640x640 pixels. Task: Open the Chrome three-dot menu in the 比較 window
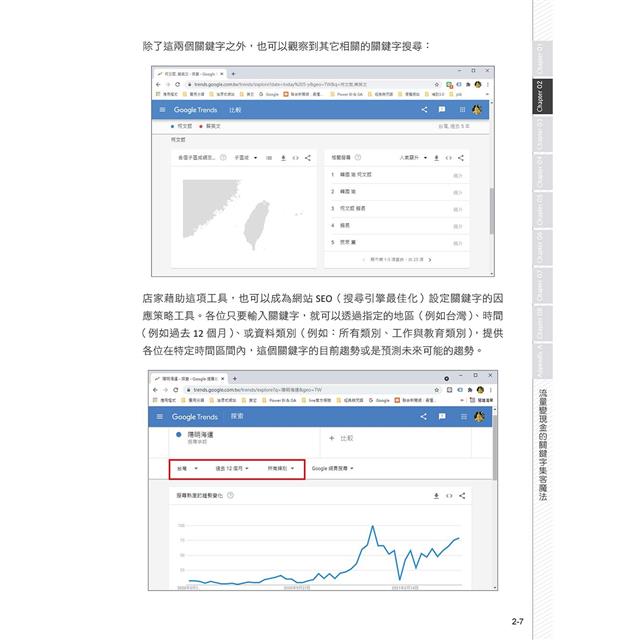click(x=487, y=84)
